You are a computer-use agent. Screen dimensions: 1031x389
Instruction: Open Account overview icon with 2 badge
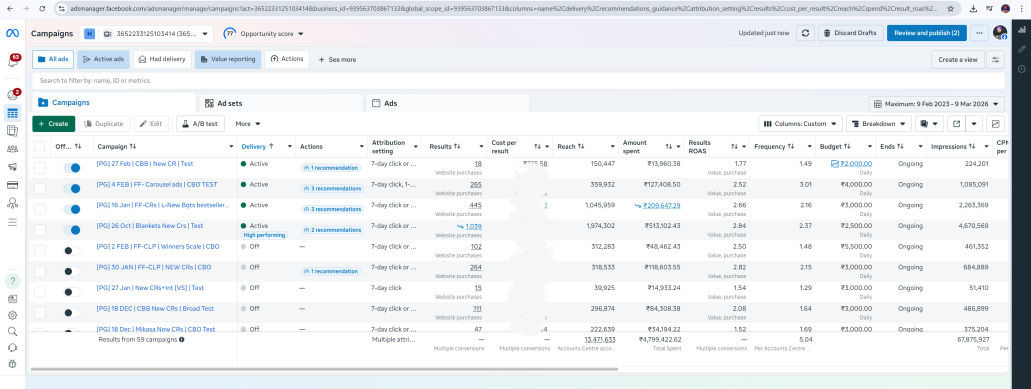12,95
